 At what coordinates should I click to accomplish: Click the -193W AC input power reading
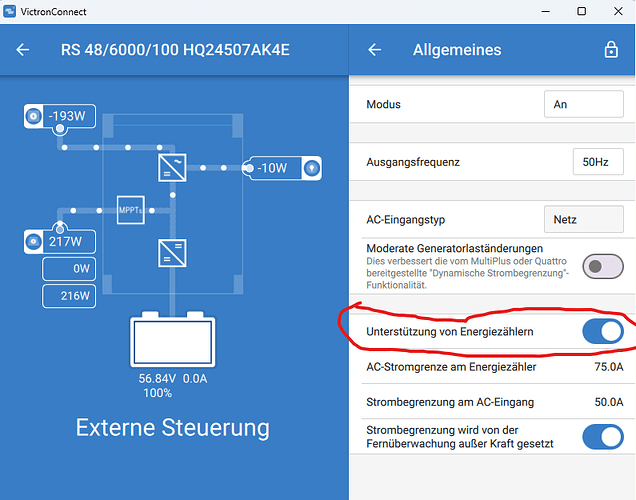pyautogui.click(x=67, y=116)
